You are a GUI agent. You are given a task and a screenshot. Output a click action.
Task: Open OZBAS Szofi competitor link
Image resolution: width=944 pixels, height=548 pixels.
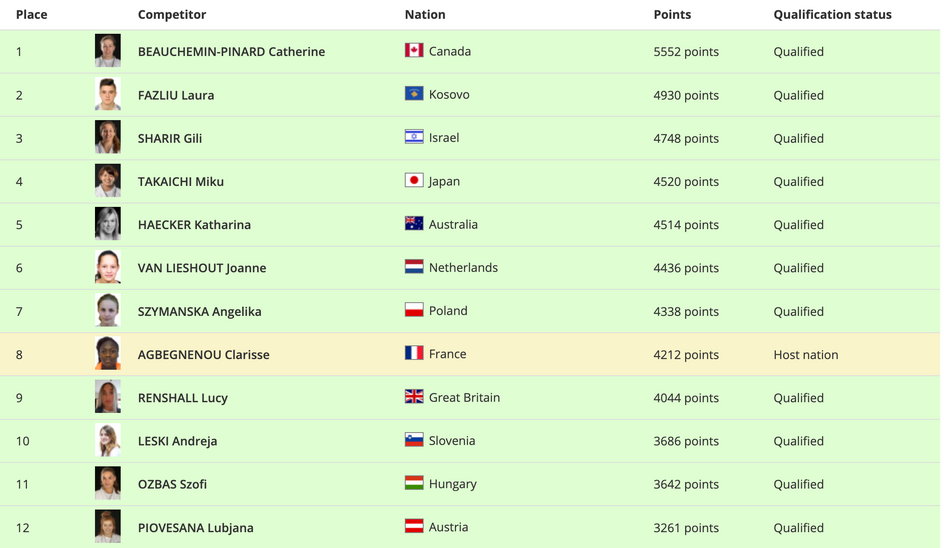click(172, 484)
